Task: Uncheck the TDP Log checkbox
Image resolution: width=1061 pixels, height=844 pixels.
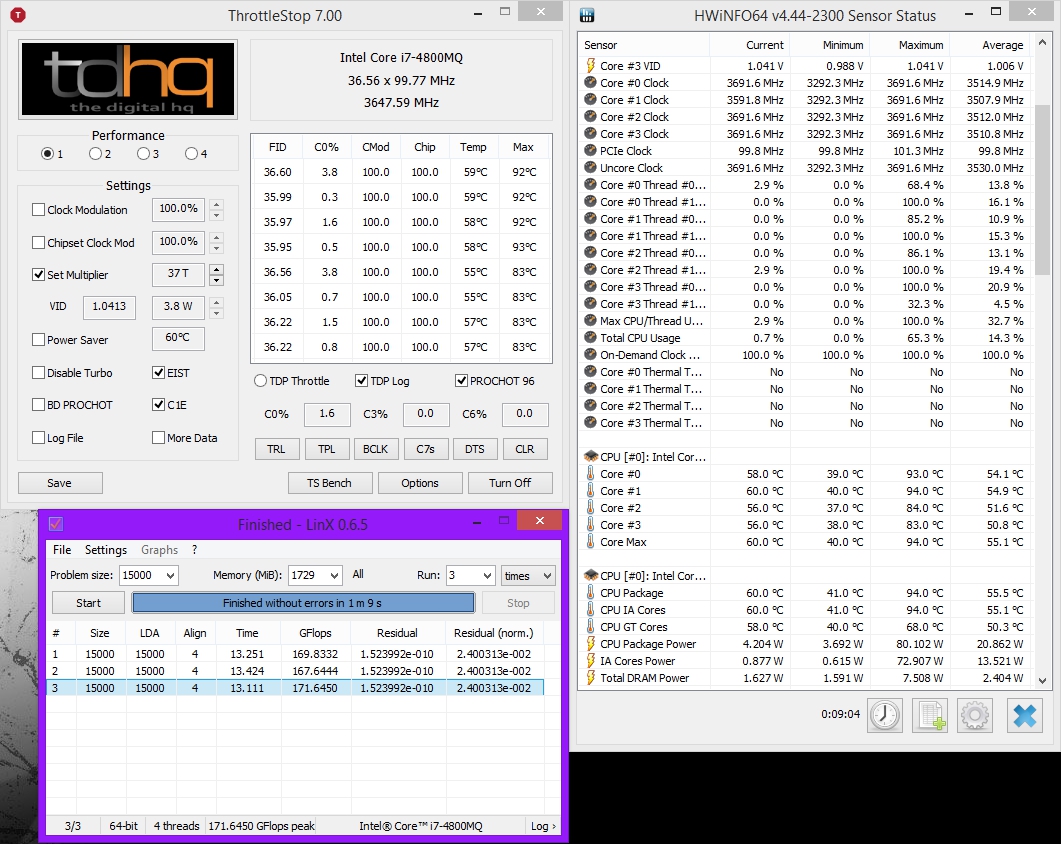Action: (x=361, y=380)
